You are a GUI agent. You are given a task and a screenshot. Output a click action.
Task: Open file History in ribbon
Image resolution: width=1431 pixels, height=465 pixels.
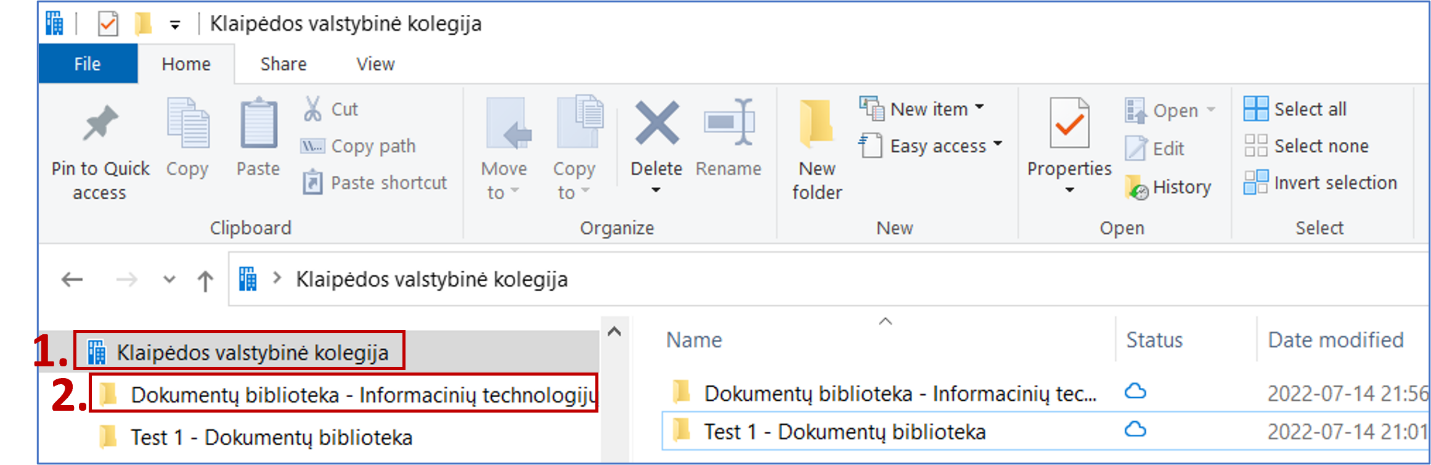tap(1168, 187)
